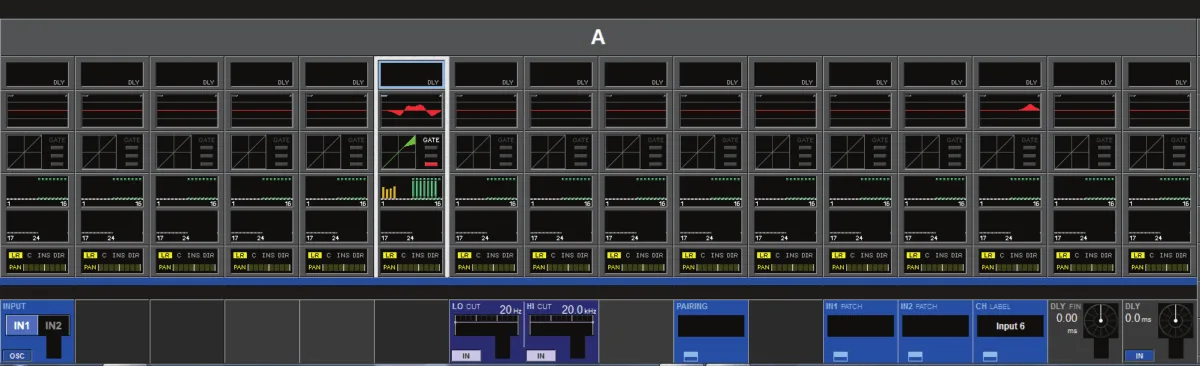Open channel 4 LR pan block
This screenshot has height=366, width=1200.
262,261
